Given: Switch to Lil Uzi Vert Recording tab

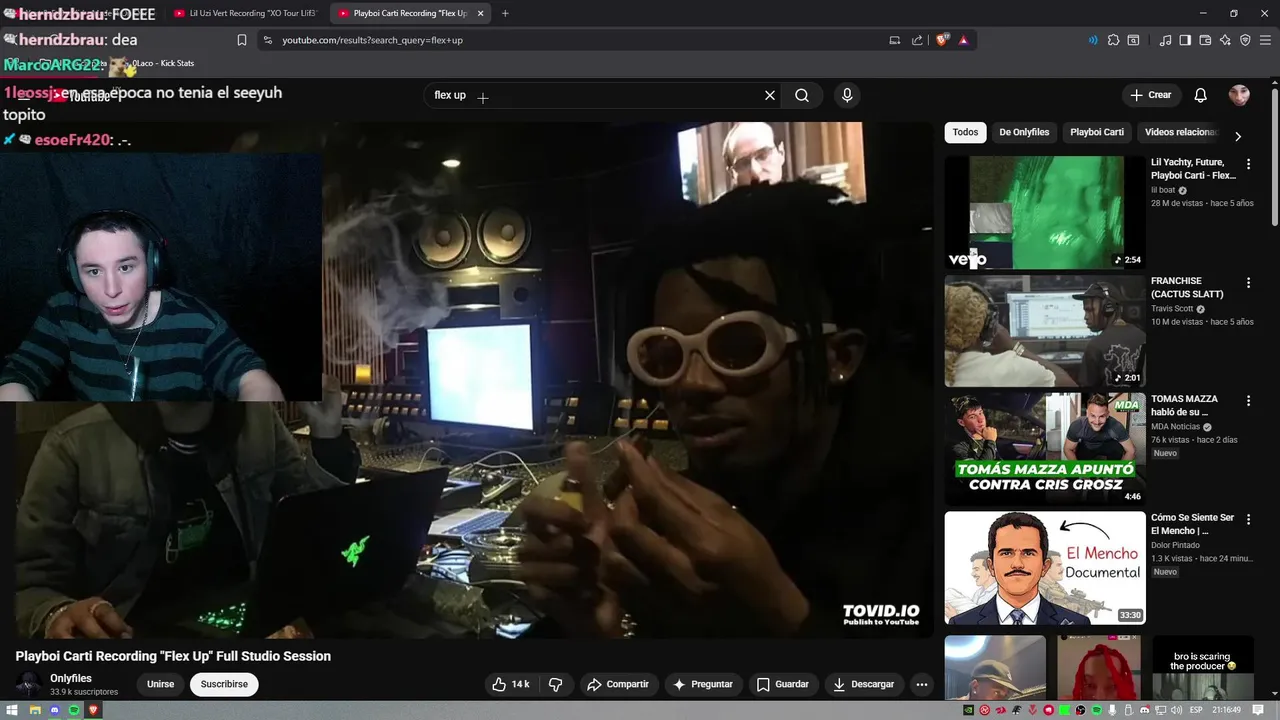Looking at the screenshot, I should pyautogui.click(x=247, y=13).
